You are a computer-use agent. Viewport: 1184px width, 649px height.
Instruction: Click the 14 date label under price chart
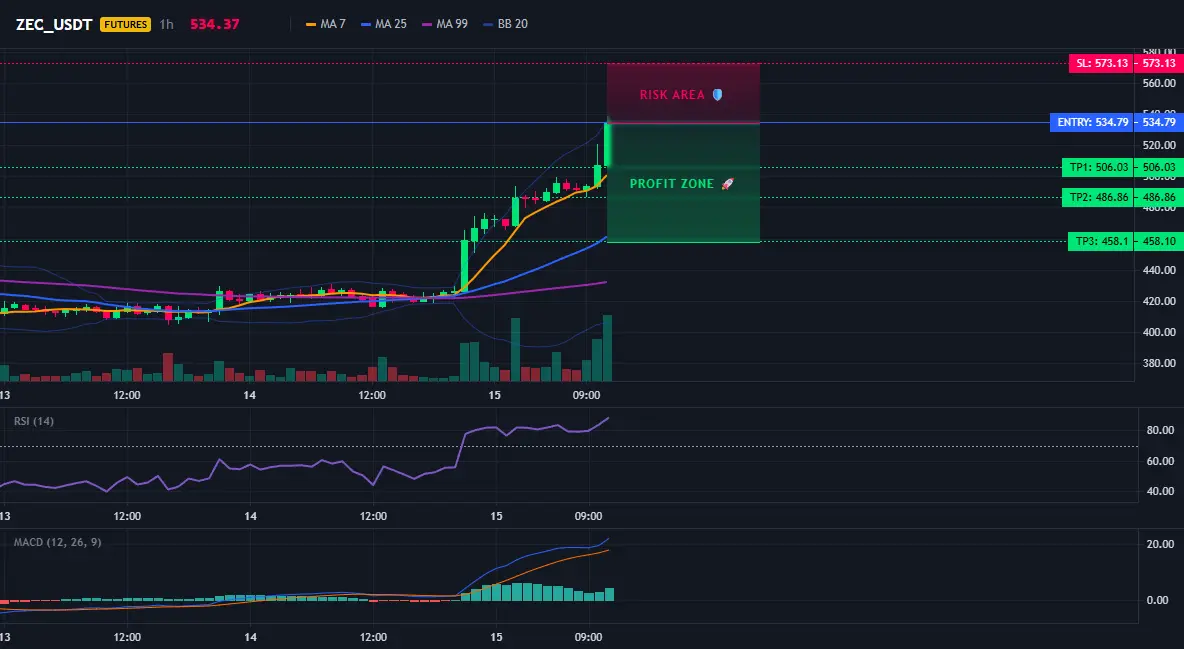click(250, 395)
